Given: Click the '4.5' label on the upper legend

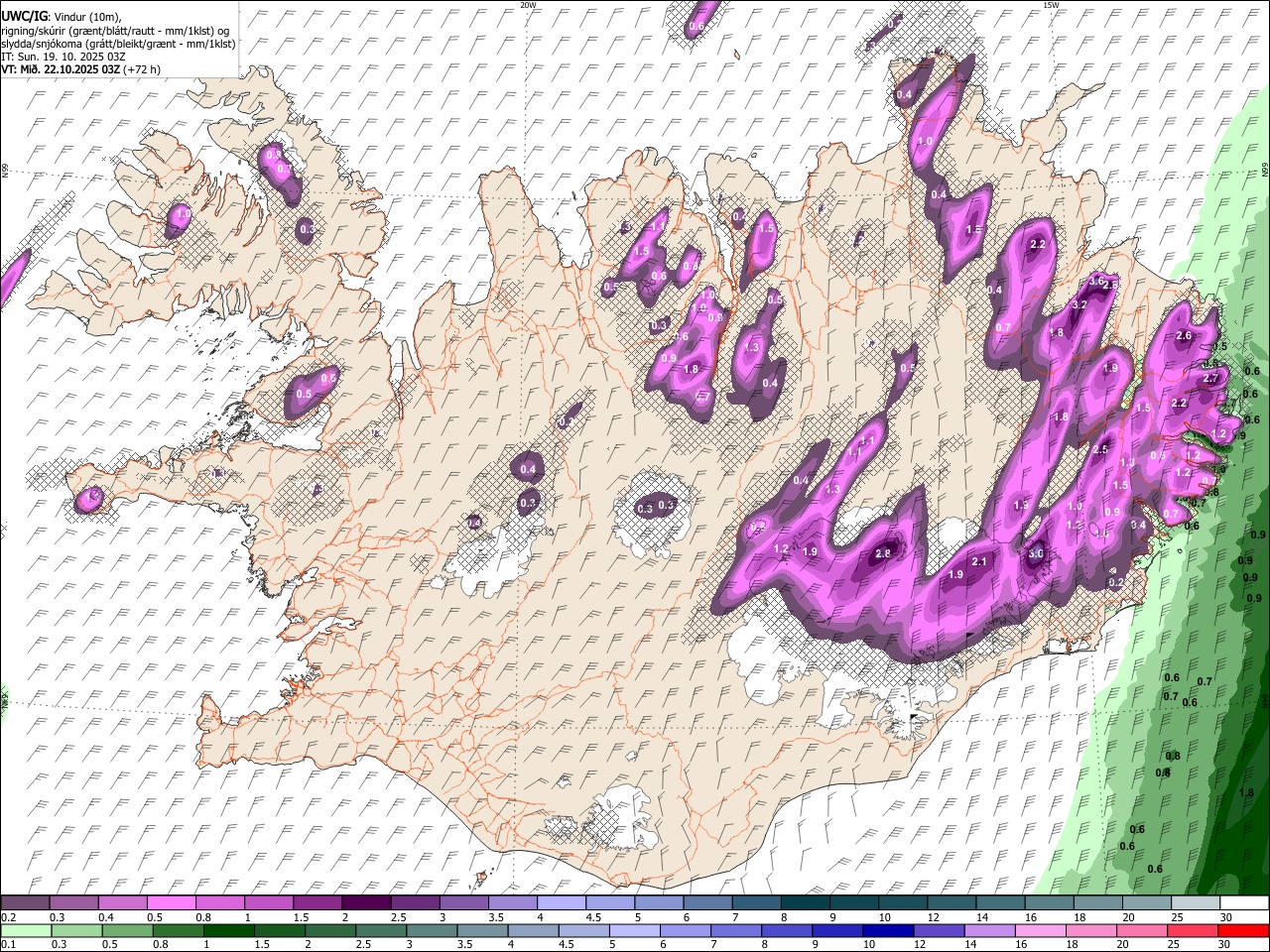Looking at the screenshot, I should pos(593,917).
